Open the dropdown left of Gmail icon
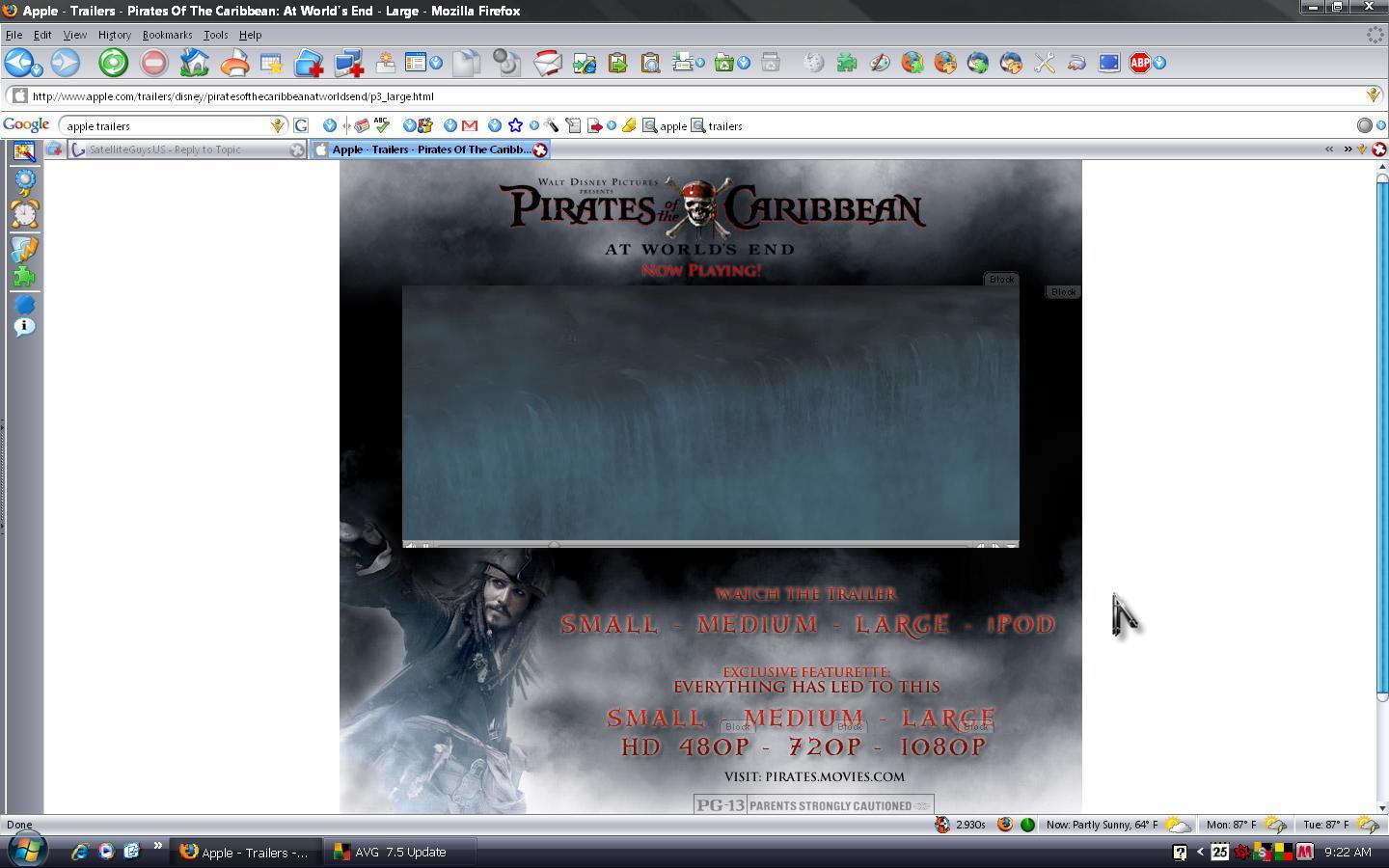 click(450, 125)
